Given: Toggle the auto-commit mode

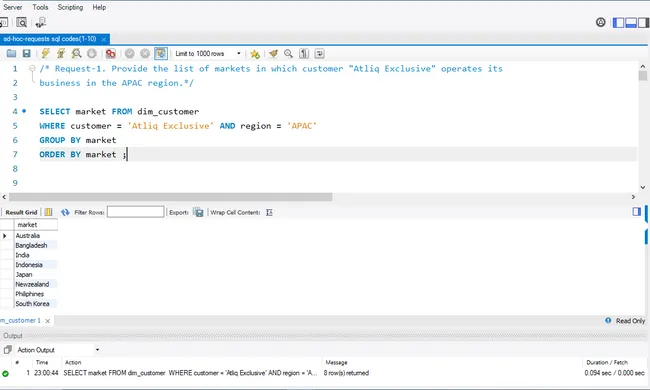Looking at the screenshot, I should 160,53.
